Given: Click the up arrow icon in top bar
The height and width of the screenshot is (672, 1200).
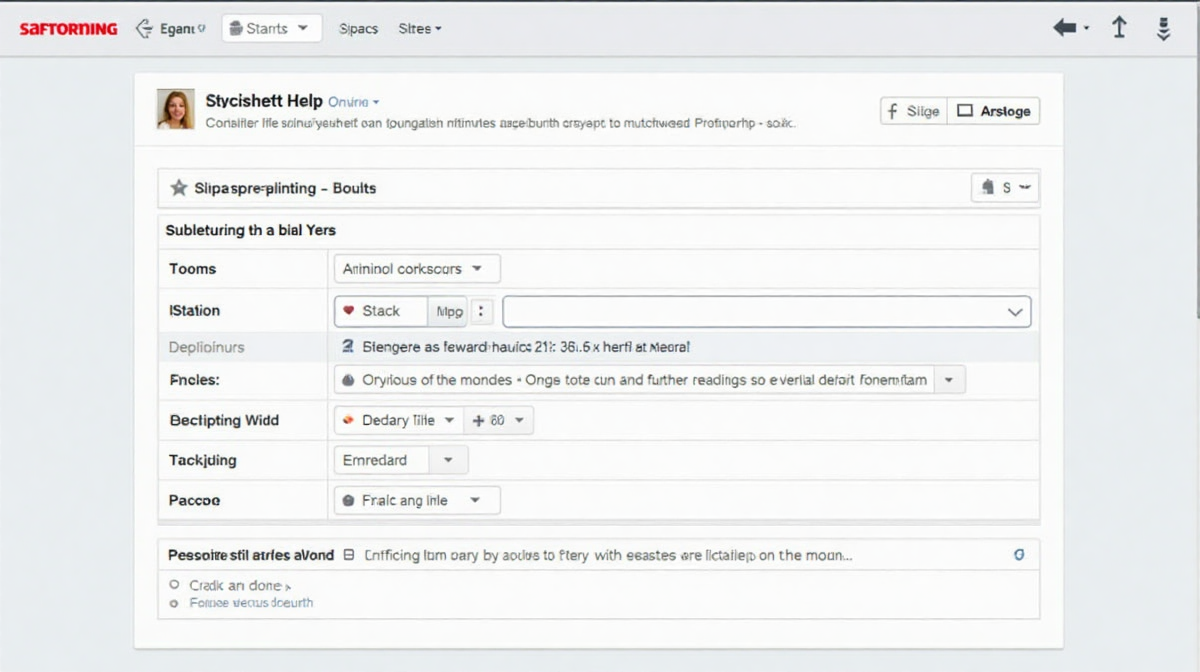Looking at the screenshot, I should 1119,28.
